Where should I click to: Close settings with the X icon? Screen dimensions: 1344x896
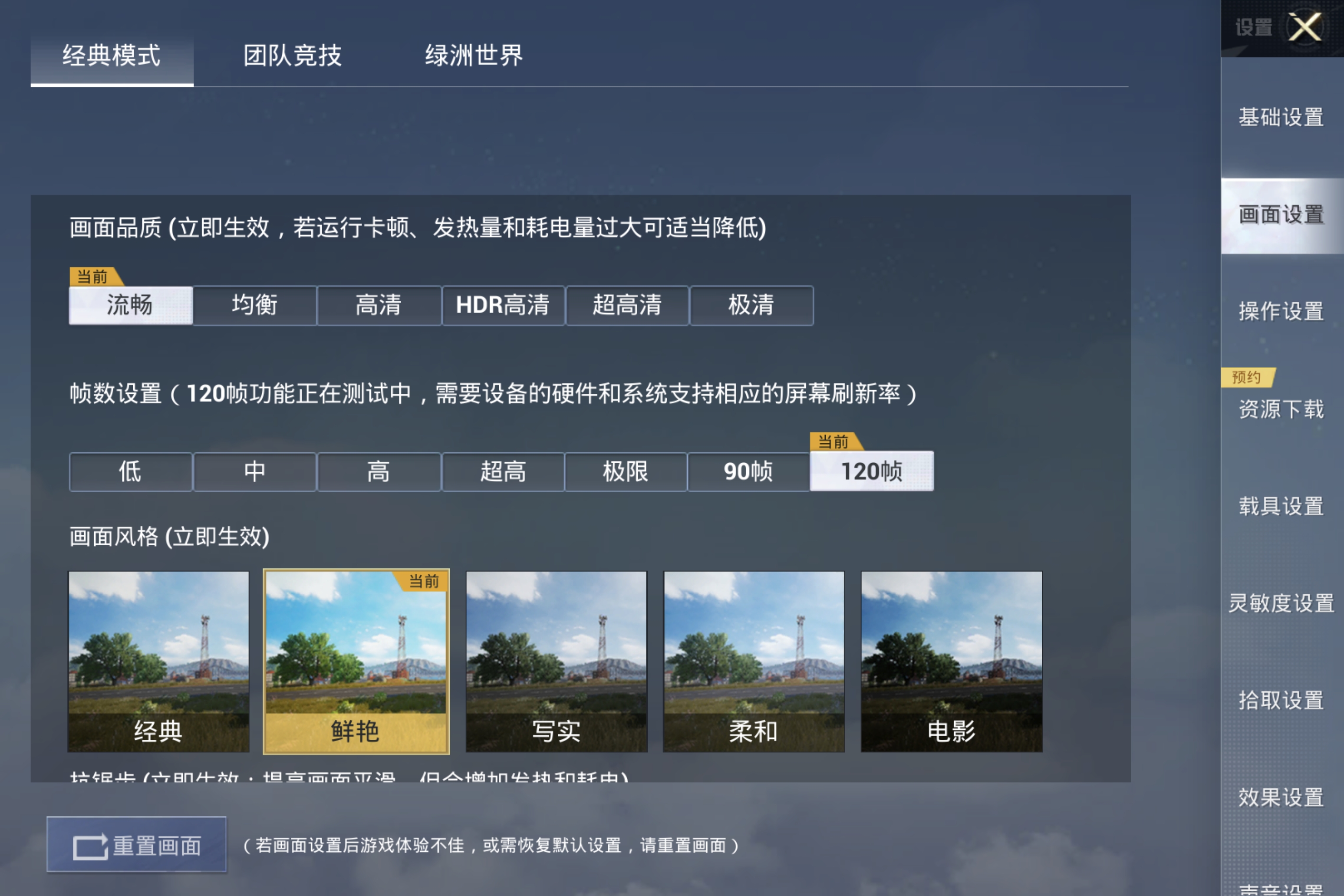1304,27
